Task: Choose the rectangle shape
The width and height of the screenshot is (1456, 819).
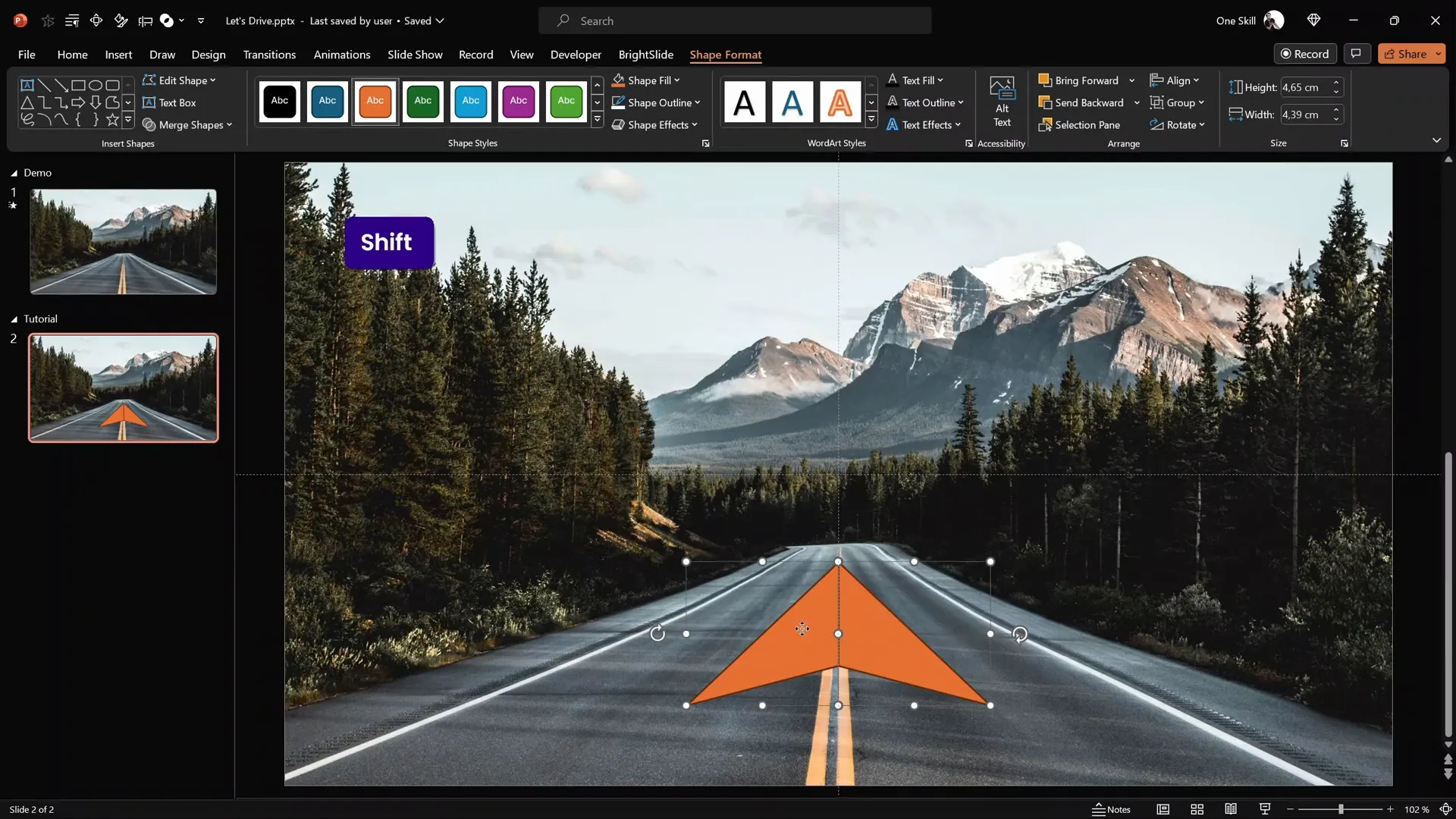Action: 78,85
